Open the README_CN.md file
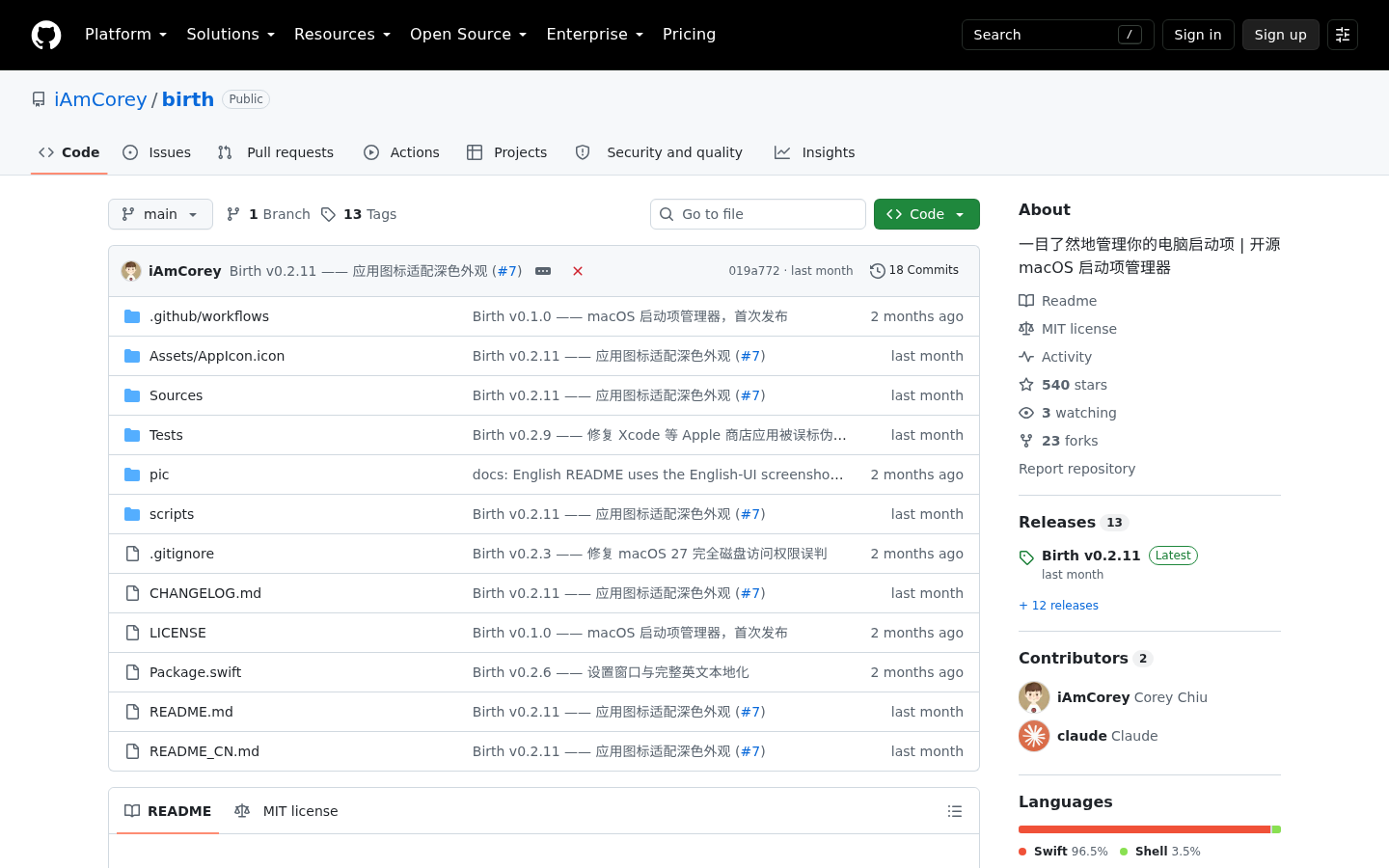This screenshot has width=1389, height=868. pyautogui.click(x=204, y=751)
